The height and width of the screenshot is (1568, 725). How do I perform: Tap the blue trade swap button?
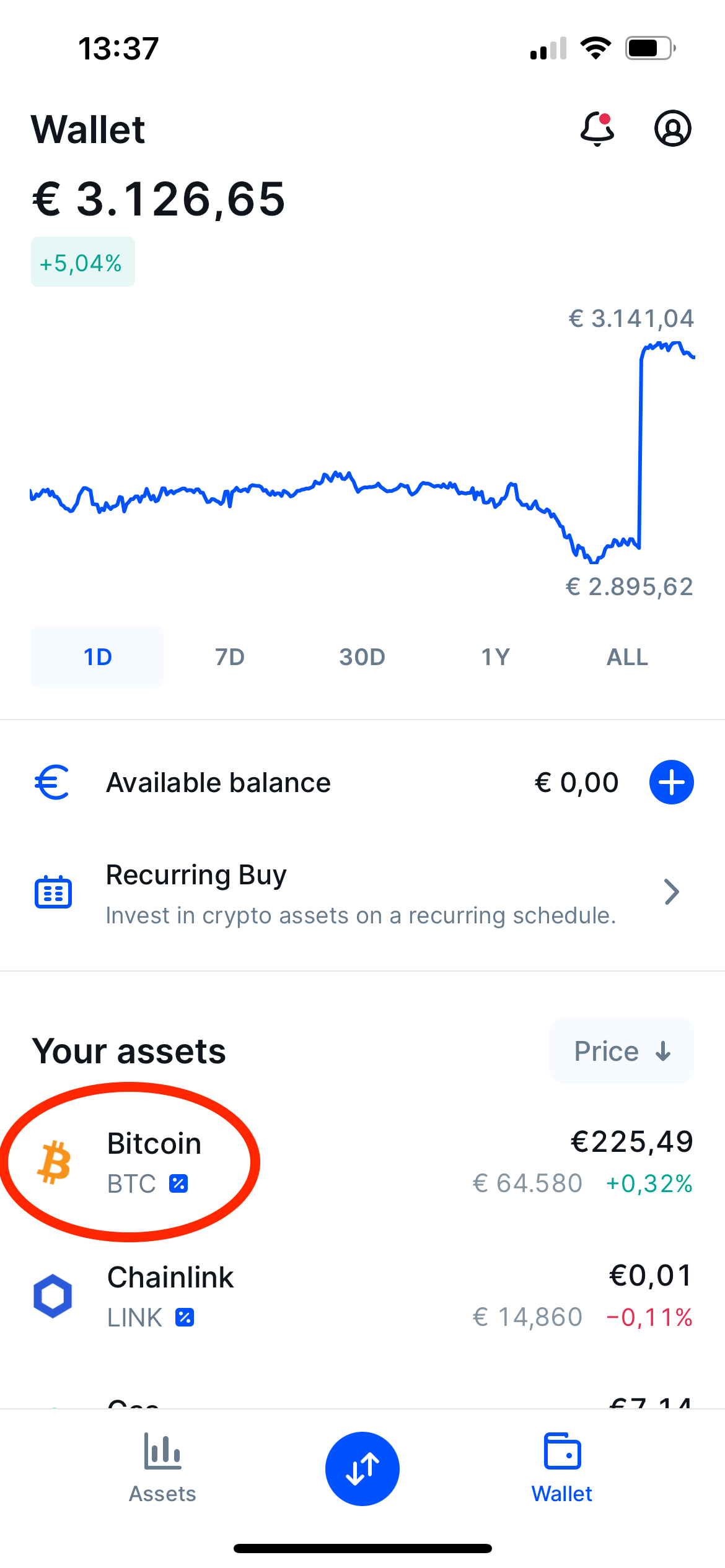point(362,1469)
